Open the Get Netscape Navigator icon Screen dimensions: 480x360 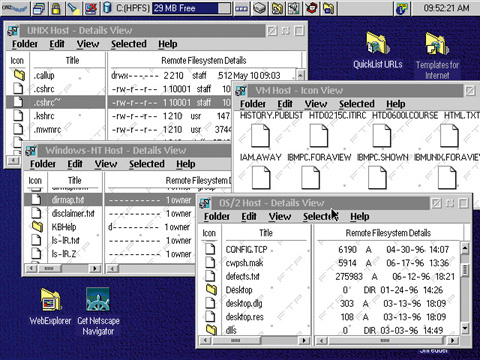(98, 300)
